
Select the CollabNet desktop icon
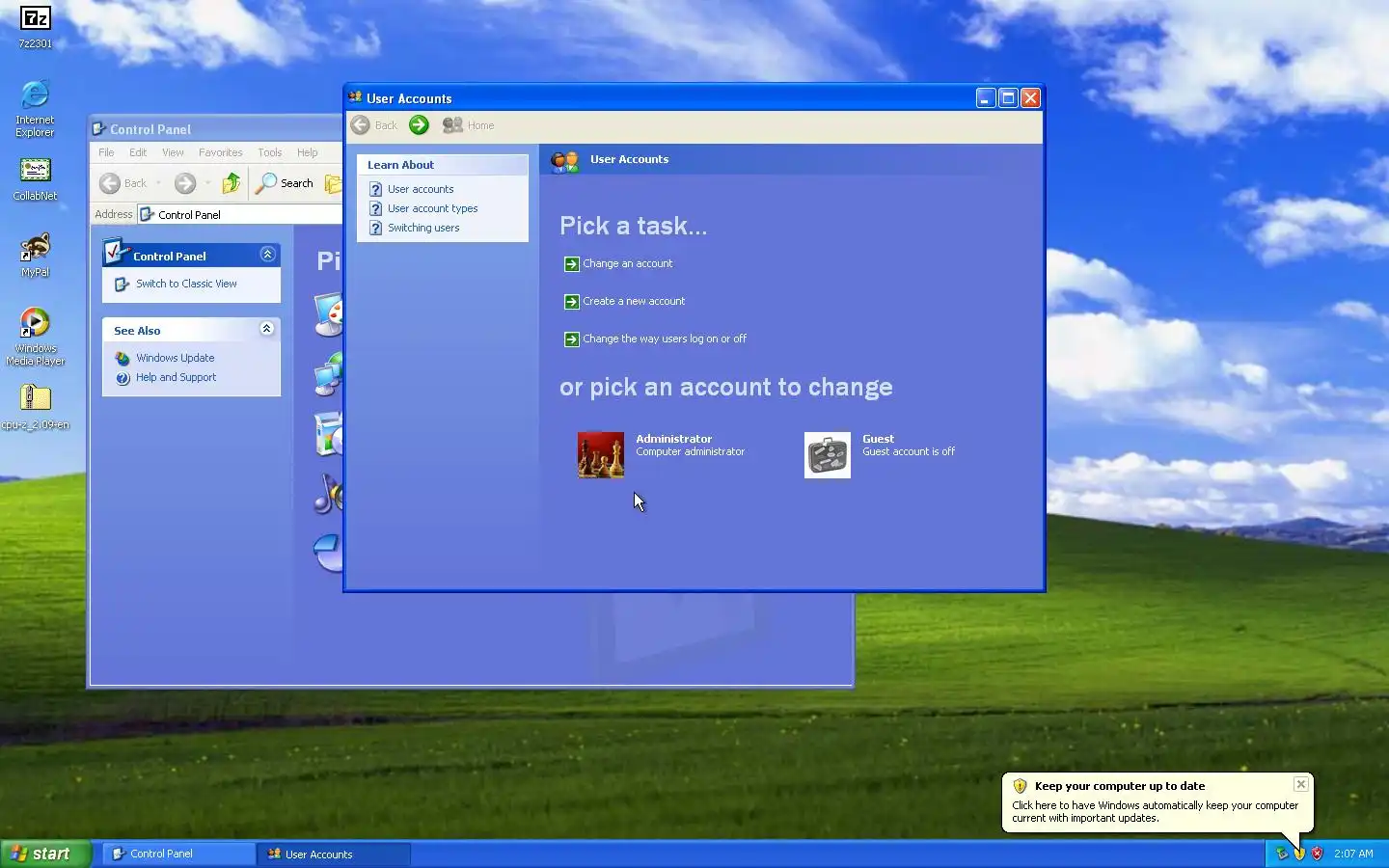pyautogui.click(x=35, y=178)
